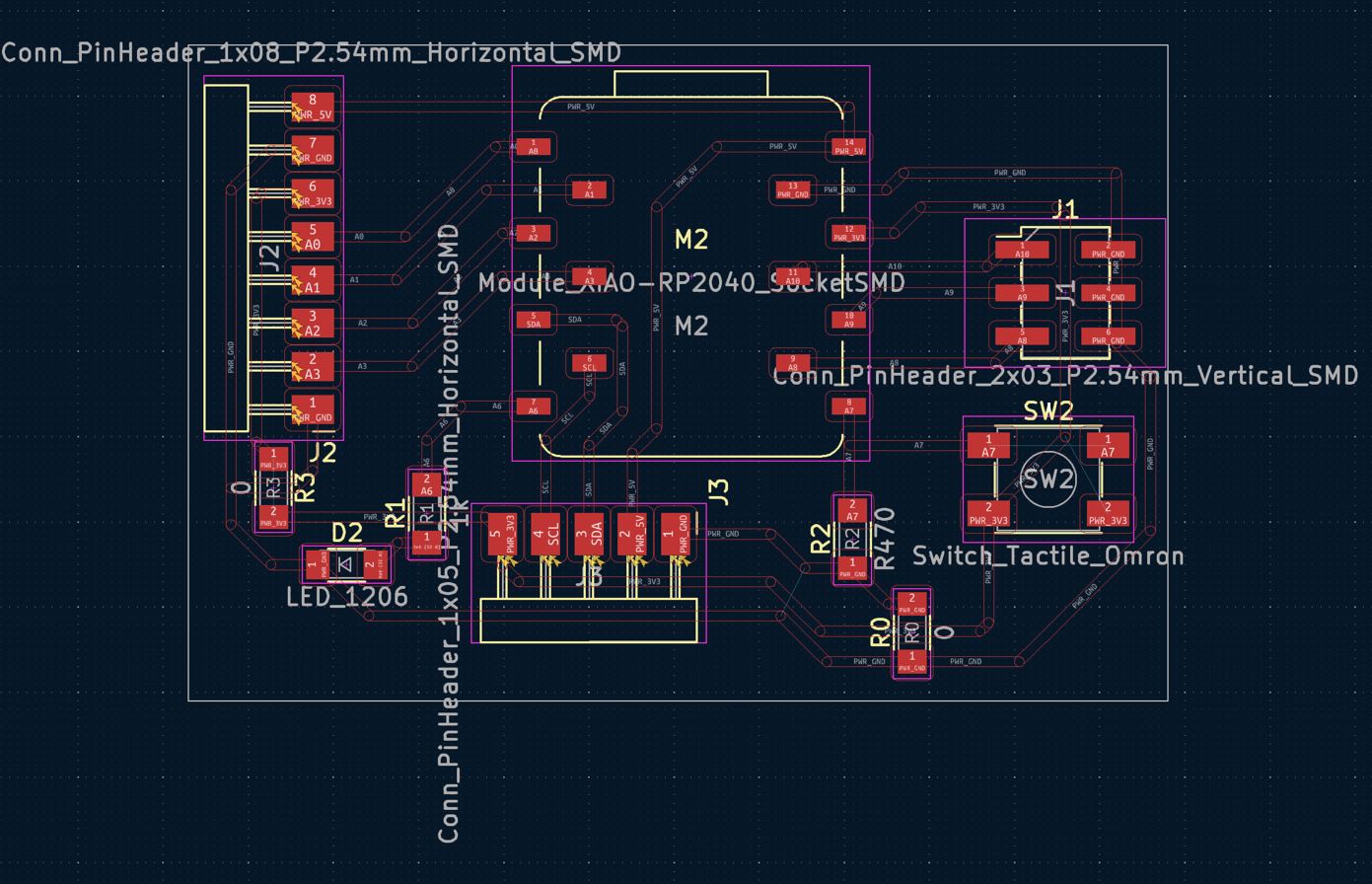Select pad 4 A1 of connector J2

point(313,280)
